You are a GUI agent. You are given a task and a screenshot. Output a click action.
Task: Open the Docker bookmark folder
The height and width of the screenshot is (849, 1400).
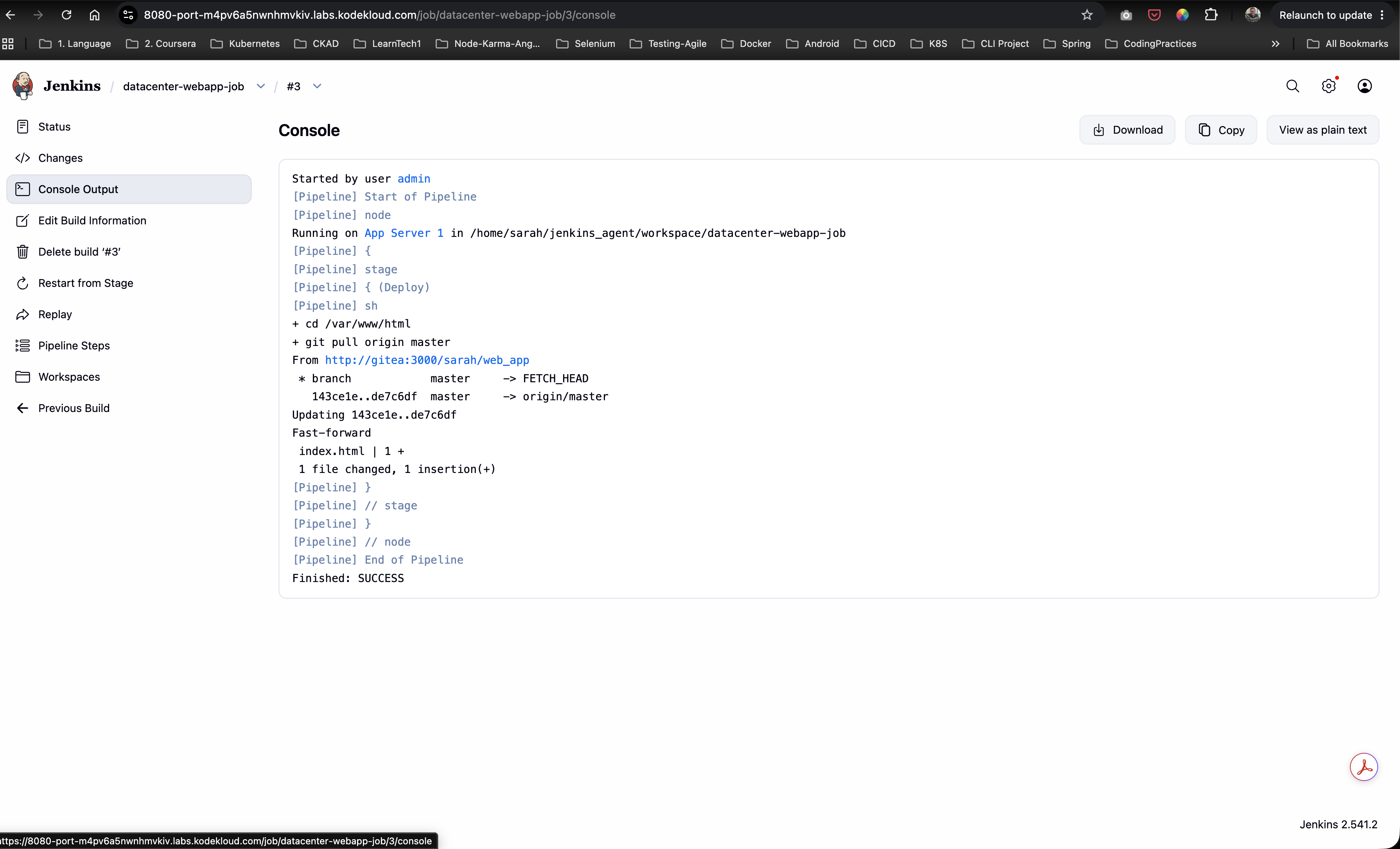tap(745, 44)
